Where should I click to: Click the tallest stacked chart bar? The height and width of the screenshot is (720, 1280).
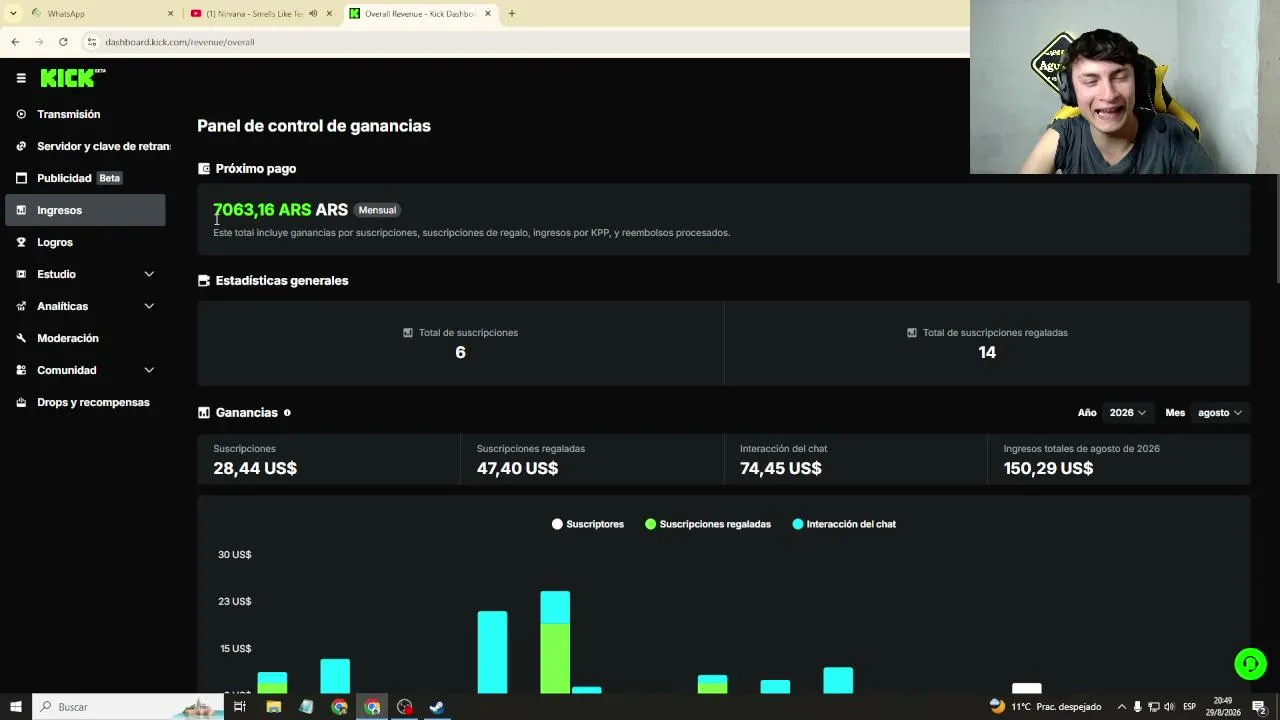555,642
